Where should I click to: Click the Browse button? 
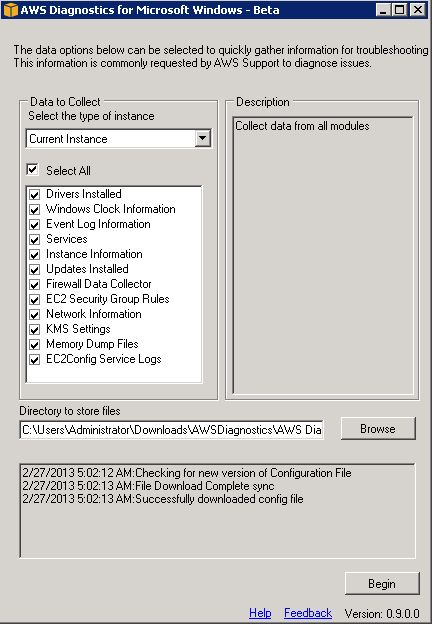pyautogui.click(x=378, y=429)
